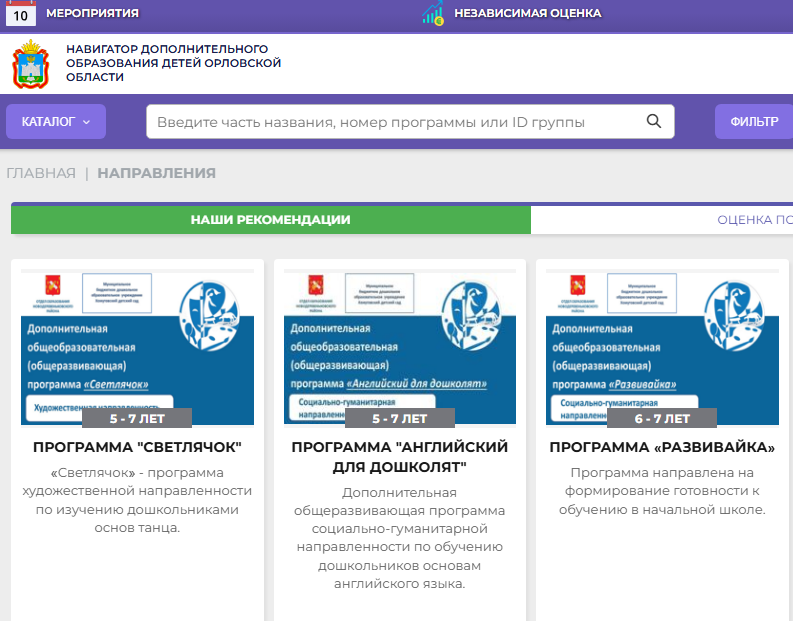Image resolution: width=793 pixels, height=621 pixels.
Task: Go to Главная via breadcrumb link
Action: [41, 173]
